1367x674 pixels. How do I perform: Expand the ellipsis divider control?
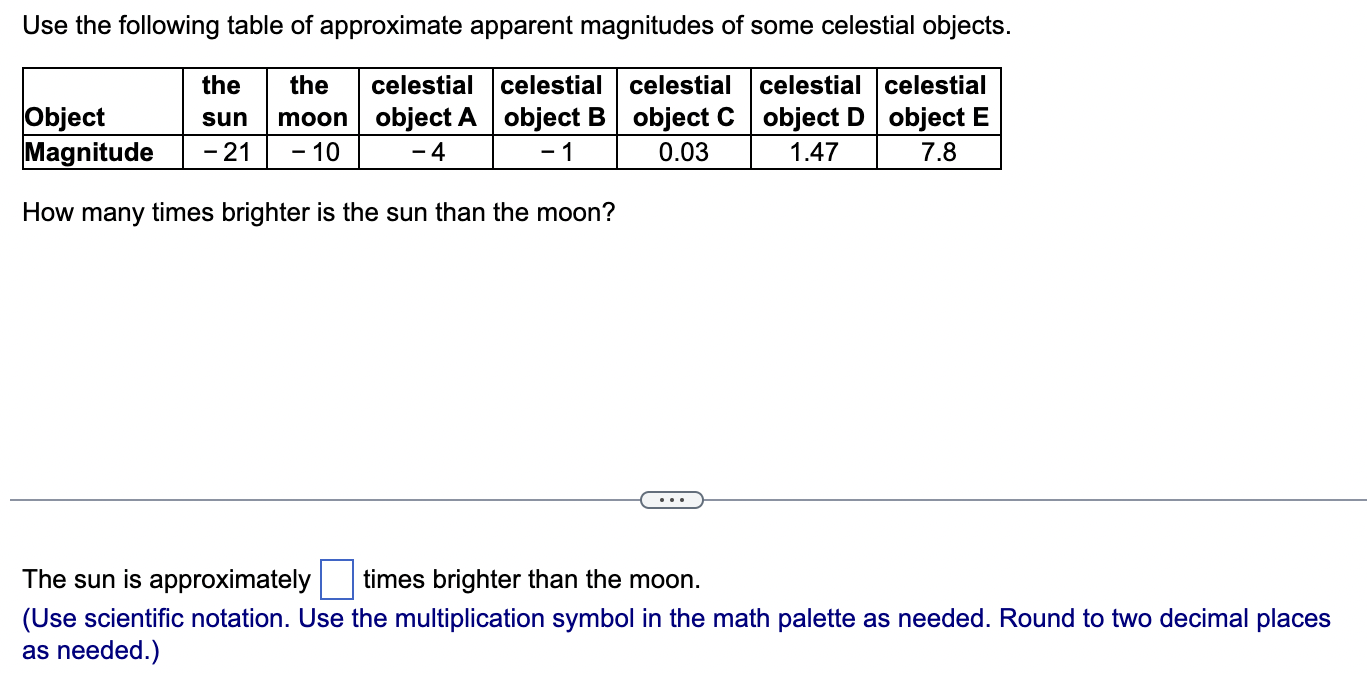(671, 499)
